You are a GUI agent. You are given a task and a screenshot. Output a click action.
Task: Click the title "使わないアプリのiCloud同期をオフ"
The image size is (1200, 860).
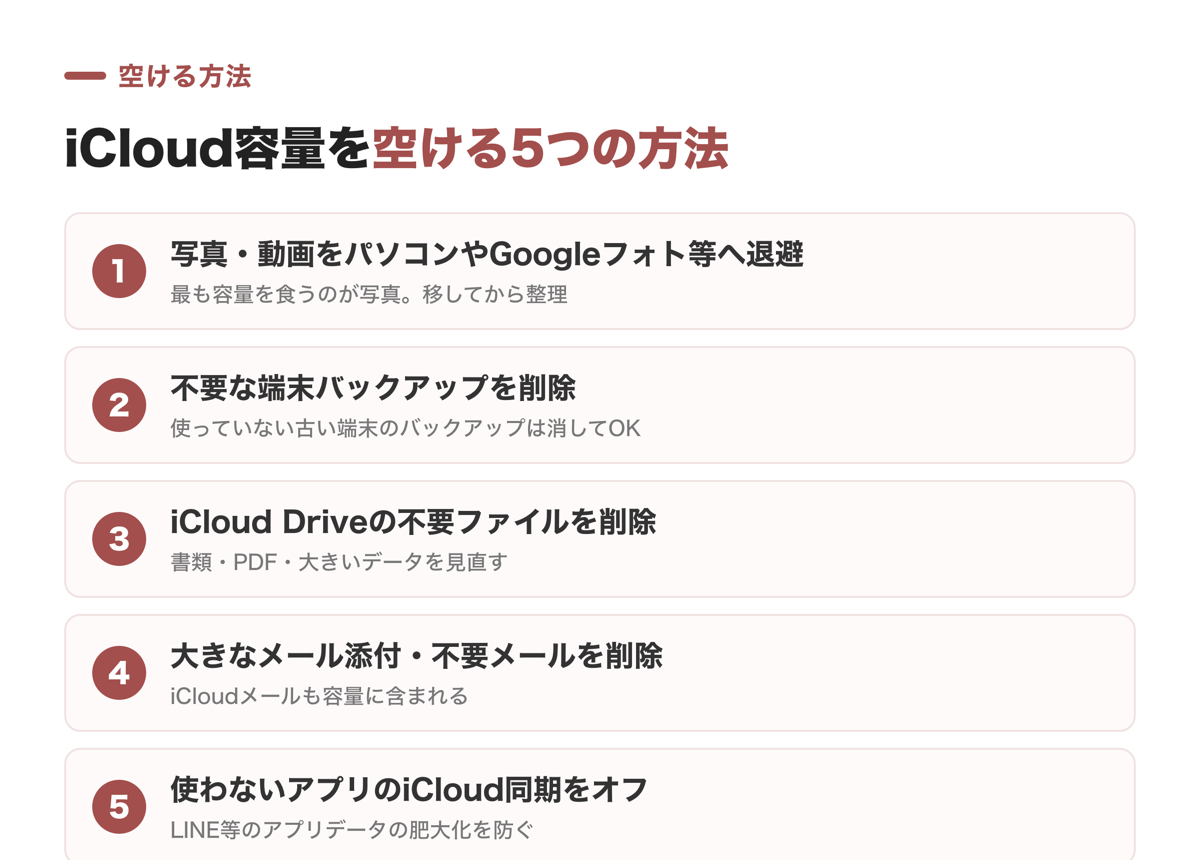(x=409, y=790)
